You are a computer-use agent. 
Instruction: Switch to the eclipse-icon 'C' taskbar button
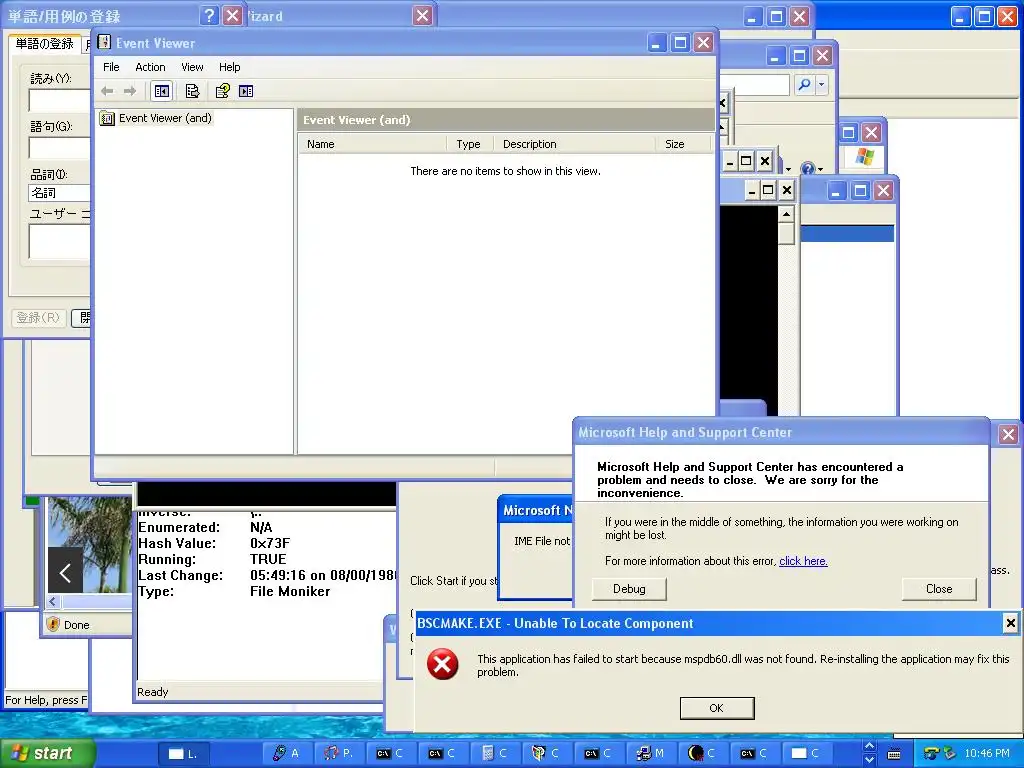703,753
